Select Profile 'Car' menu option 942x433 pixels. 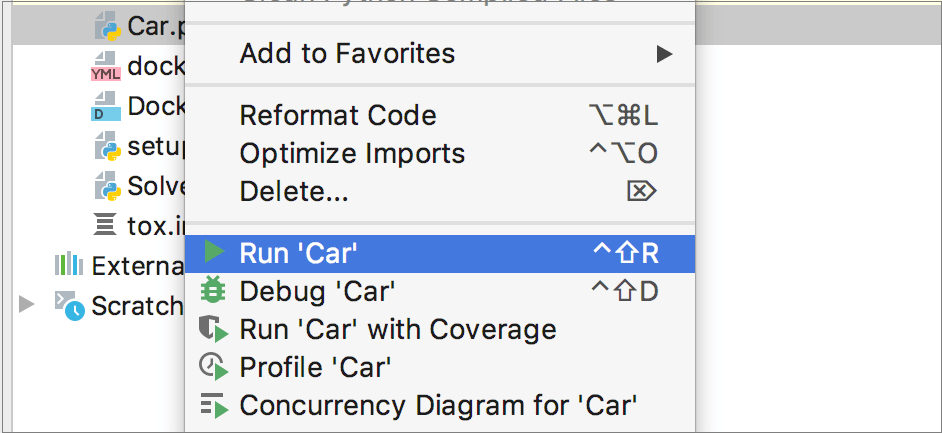tap(315, 367)
